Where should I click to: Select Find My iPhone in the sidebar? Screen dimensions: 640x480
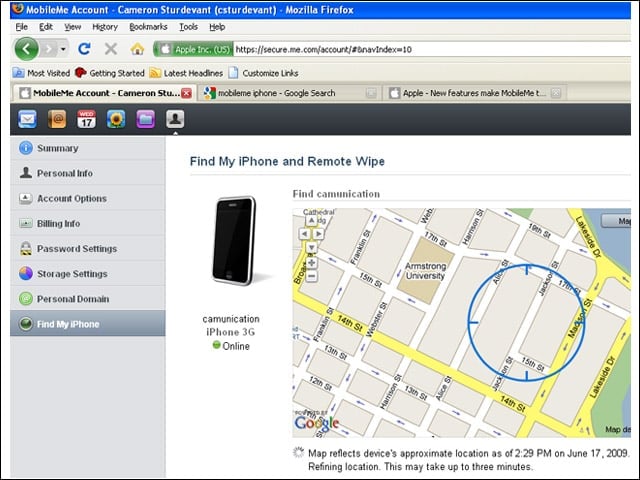[88, 324]
